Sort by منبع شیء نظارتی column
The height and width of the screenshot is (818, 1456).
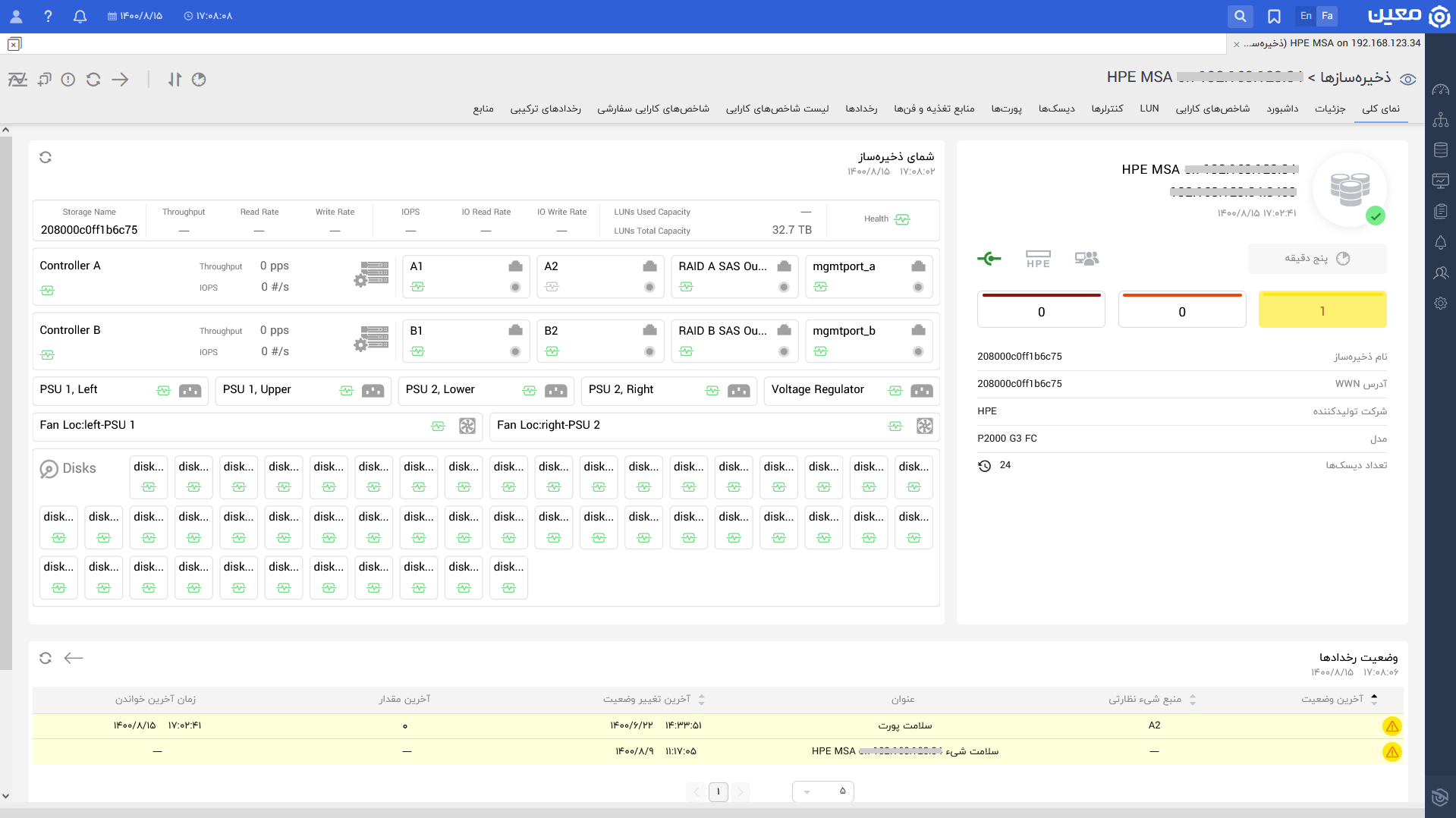1193,700
